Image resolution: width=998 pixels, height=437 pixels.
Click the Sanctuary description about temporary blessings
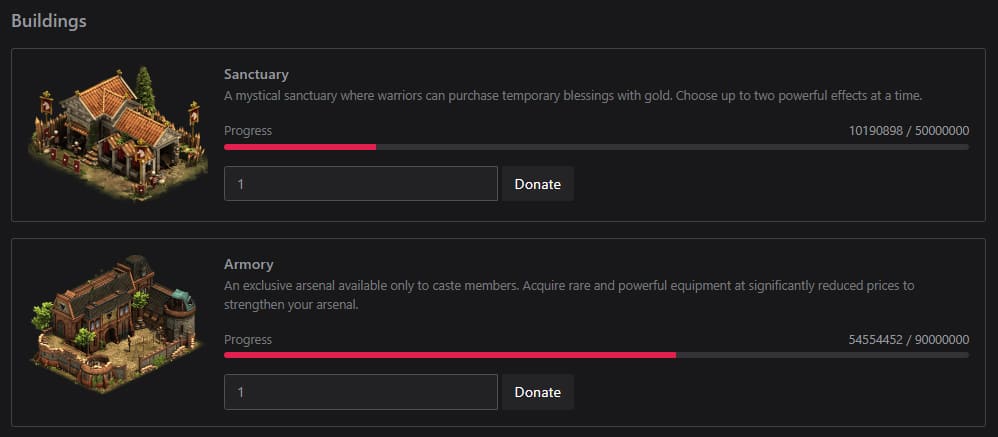point(573,95)
